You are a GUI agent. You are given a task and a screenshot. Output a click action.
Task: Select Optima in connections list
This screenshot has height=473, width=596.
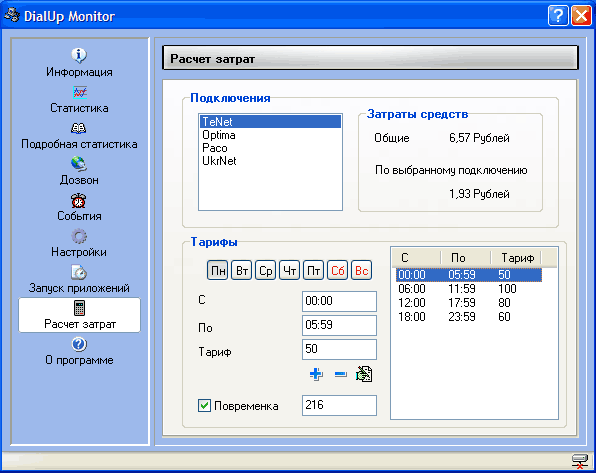pos(270,135)
